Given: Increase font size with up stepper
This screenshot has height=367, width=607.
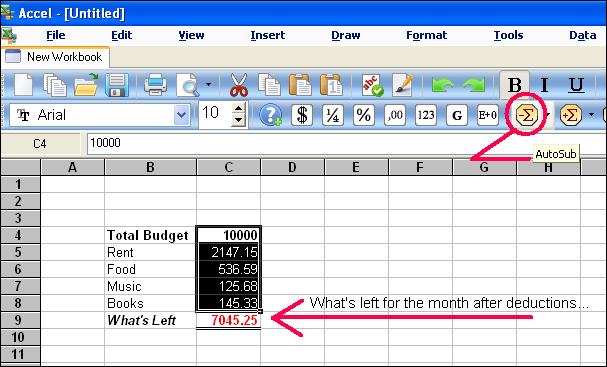Looking at the screenshot, I should (x=238, y=109).
